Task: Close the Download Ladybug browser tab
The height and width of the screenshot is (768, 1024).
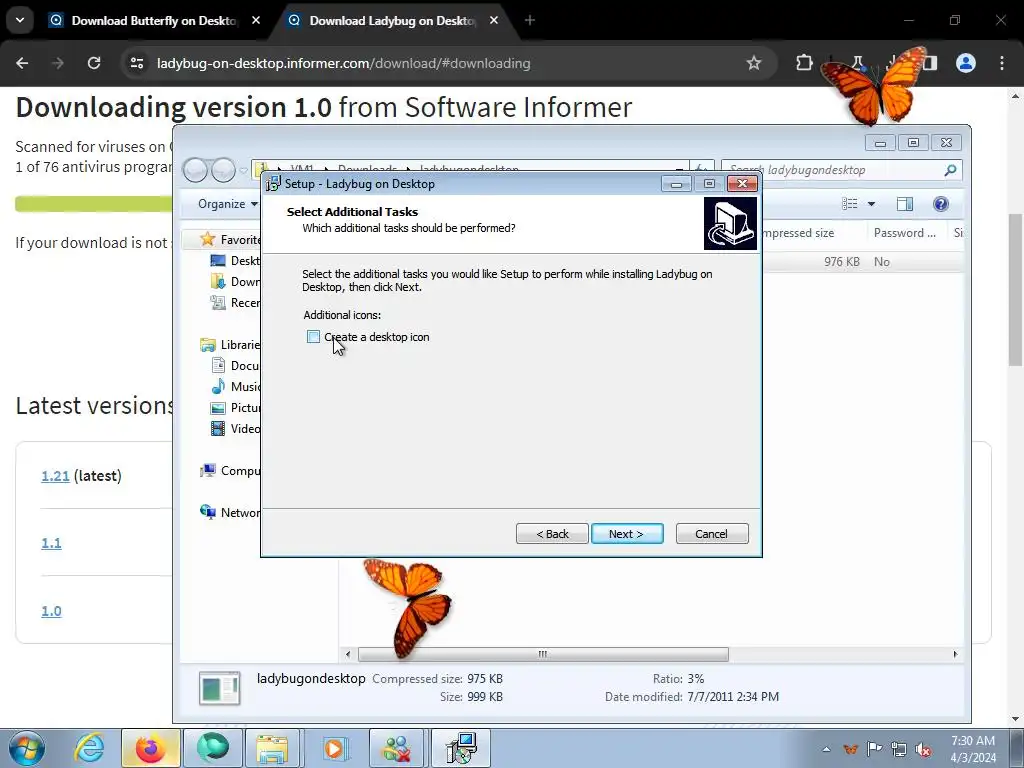Action: point(494,21)
